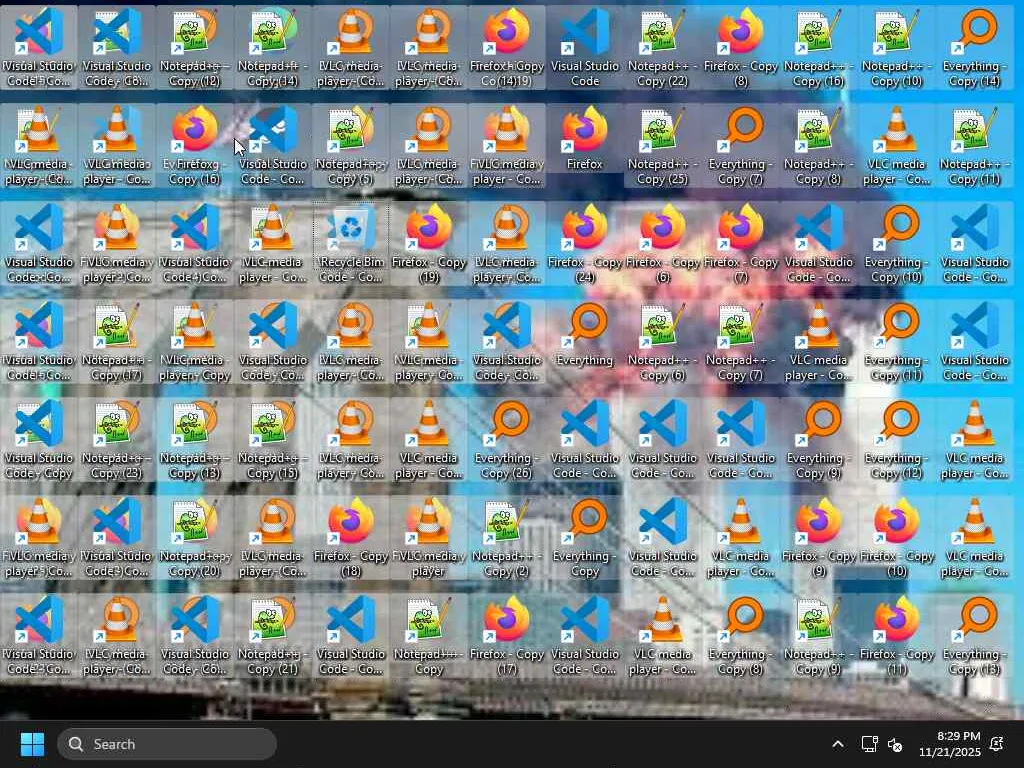Select the Notepad++ - Copy (11) icon
1024x768 pixels.
coord(974,146)
